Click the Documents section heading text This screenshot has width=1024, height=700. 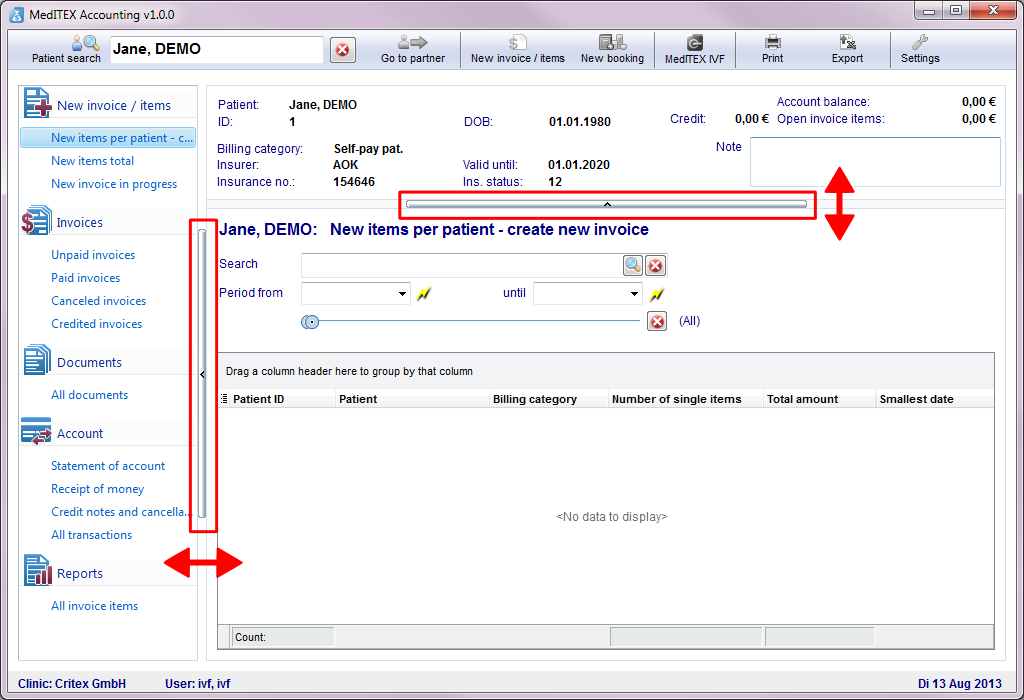[x=89, y=362]
